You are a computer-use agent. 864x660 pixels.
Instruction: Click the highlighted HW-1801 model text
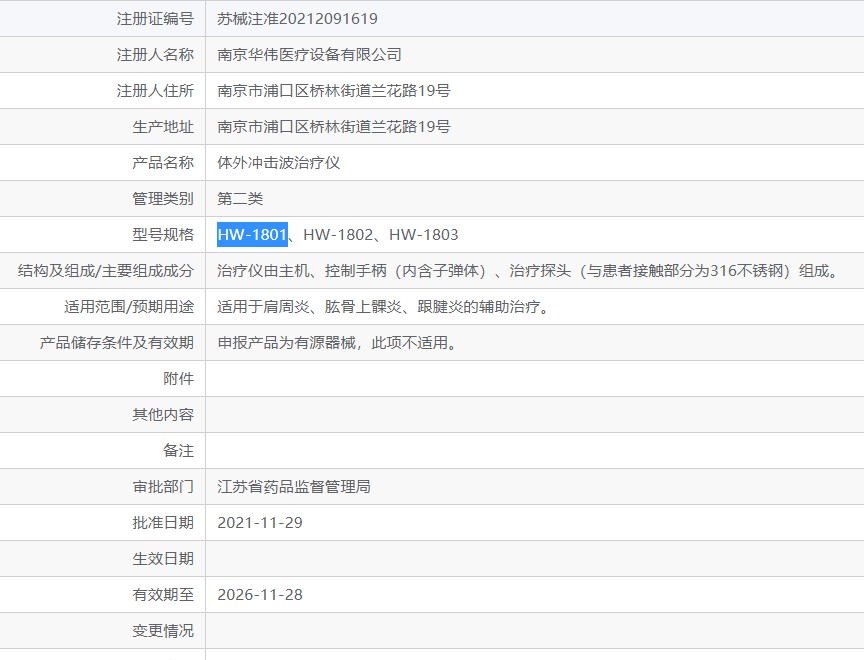[x=252, y=235]
